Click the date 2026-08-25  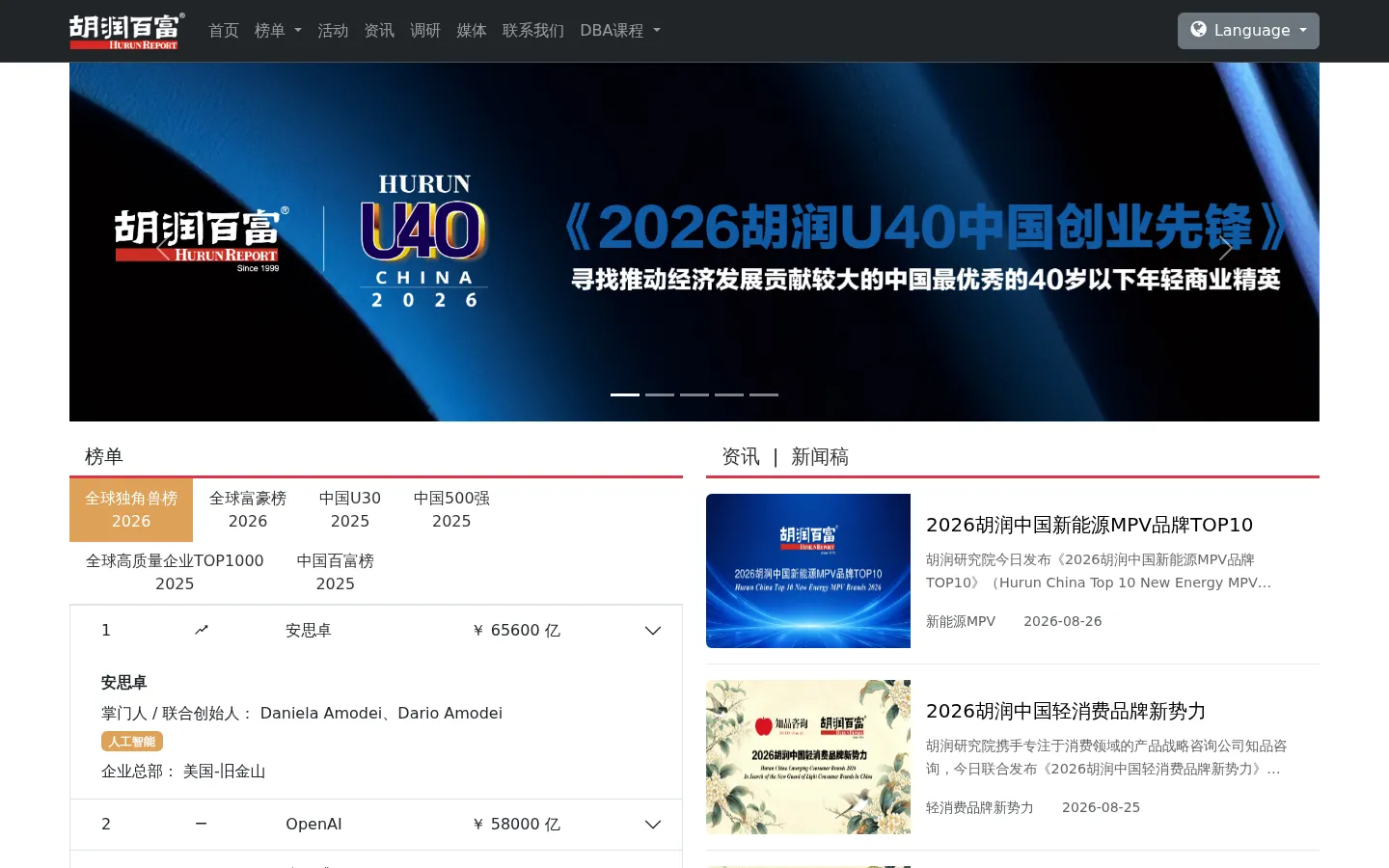[1101, 807]
